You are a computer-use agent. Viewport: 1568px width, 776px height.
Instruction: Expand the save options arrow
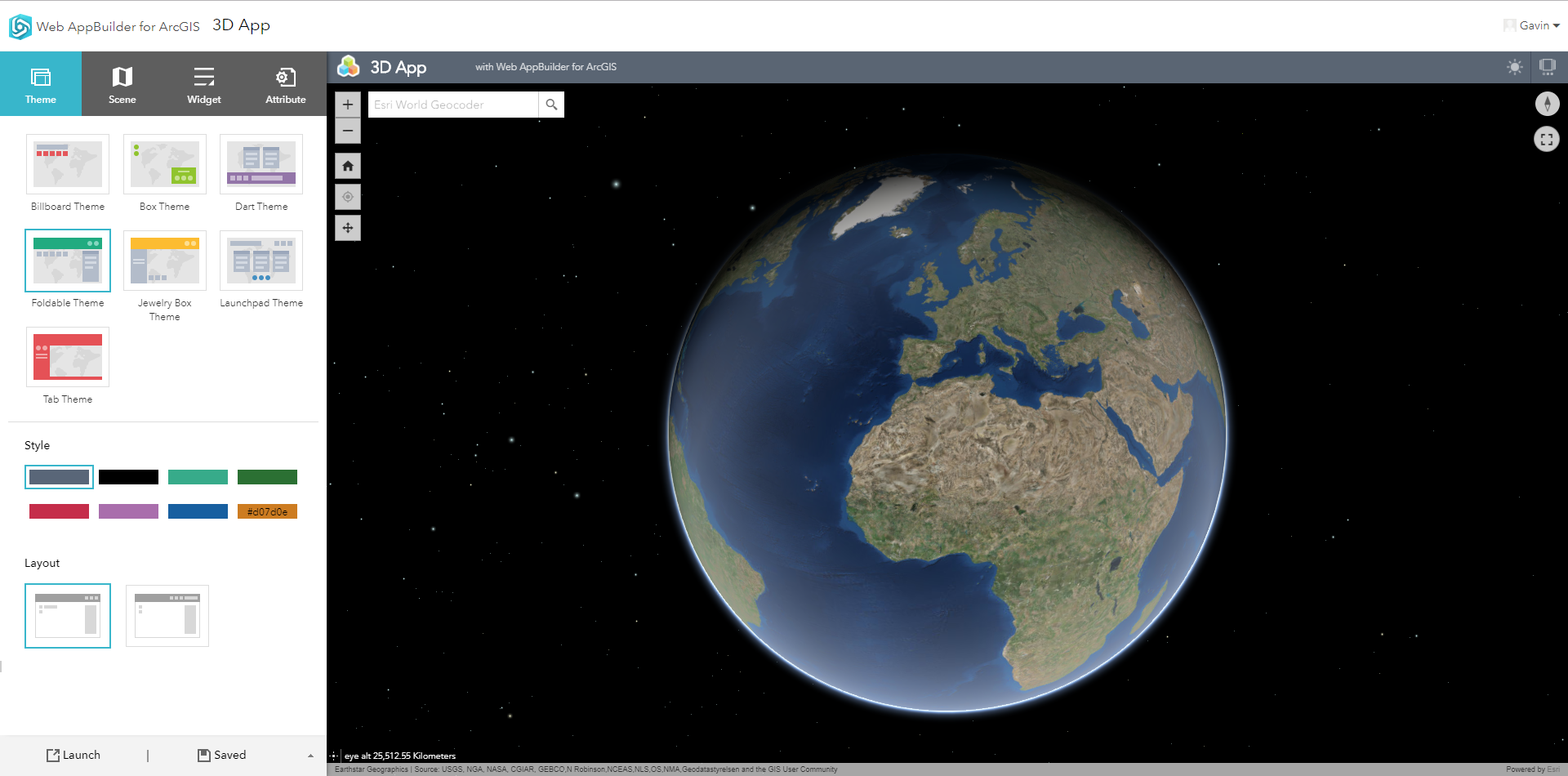click(310, 756)
